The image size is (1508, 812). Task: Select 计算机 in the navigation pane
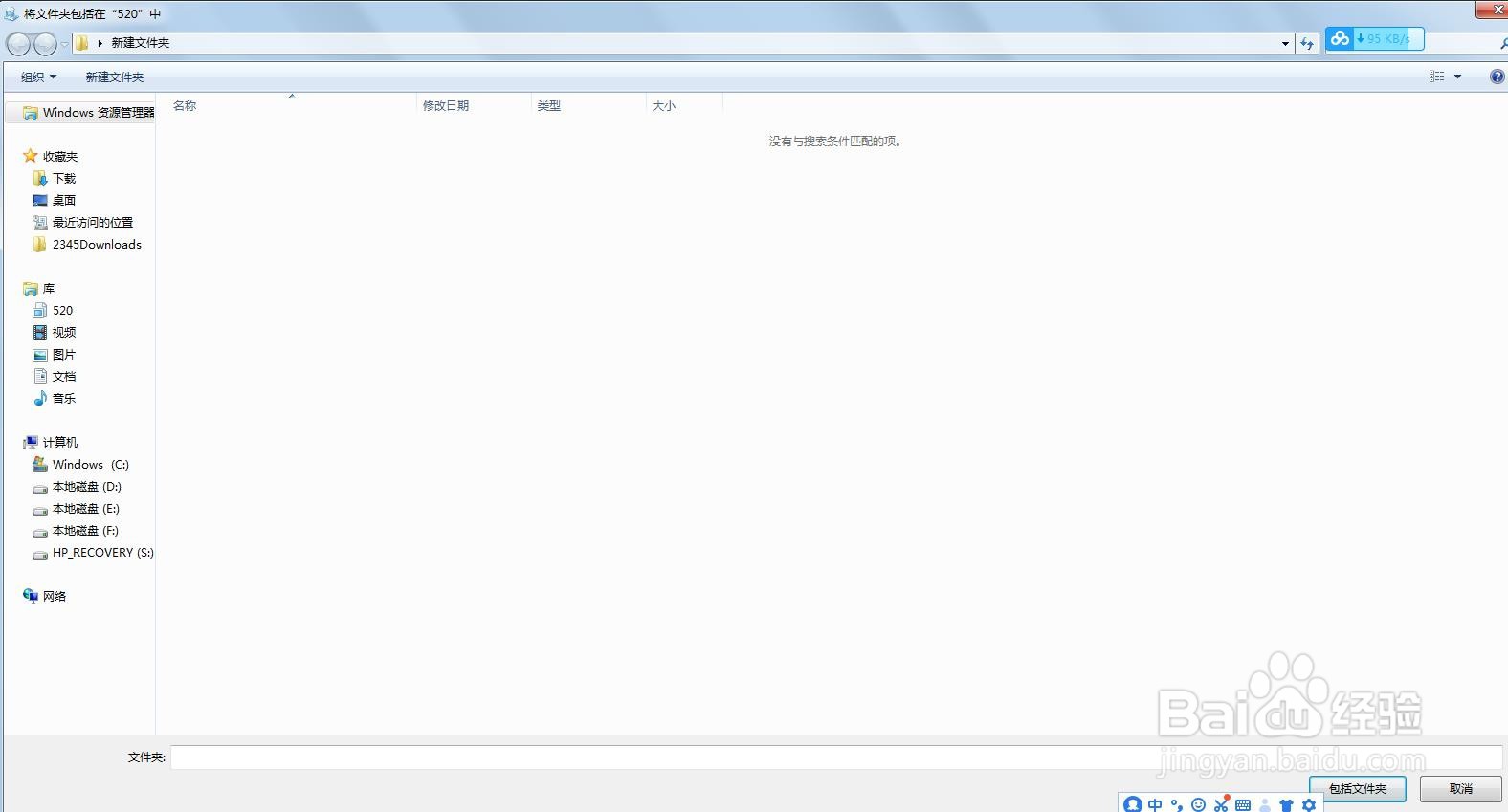coord(60,442)
